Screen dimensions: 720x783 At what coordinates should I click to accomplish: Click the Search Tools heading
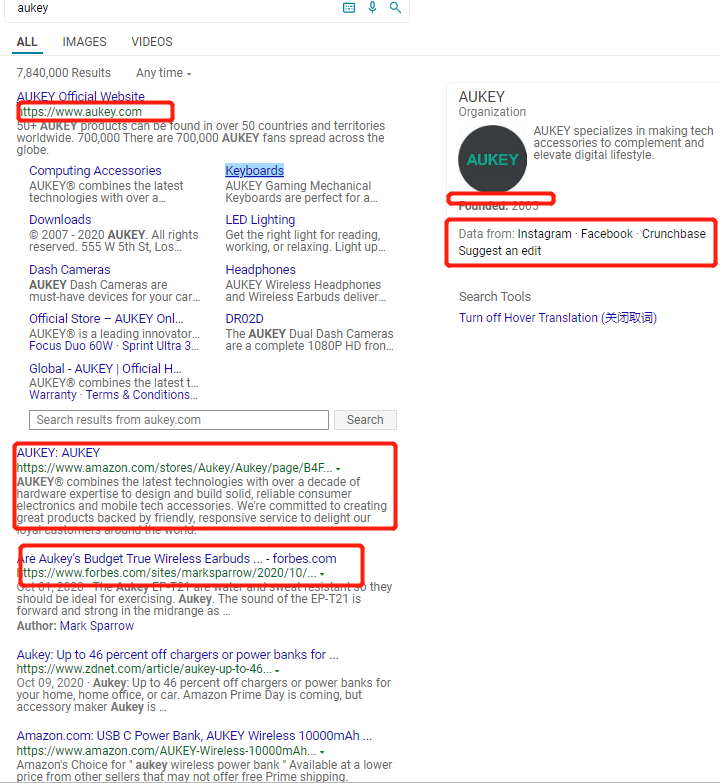click(x=495, y=297)
